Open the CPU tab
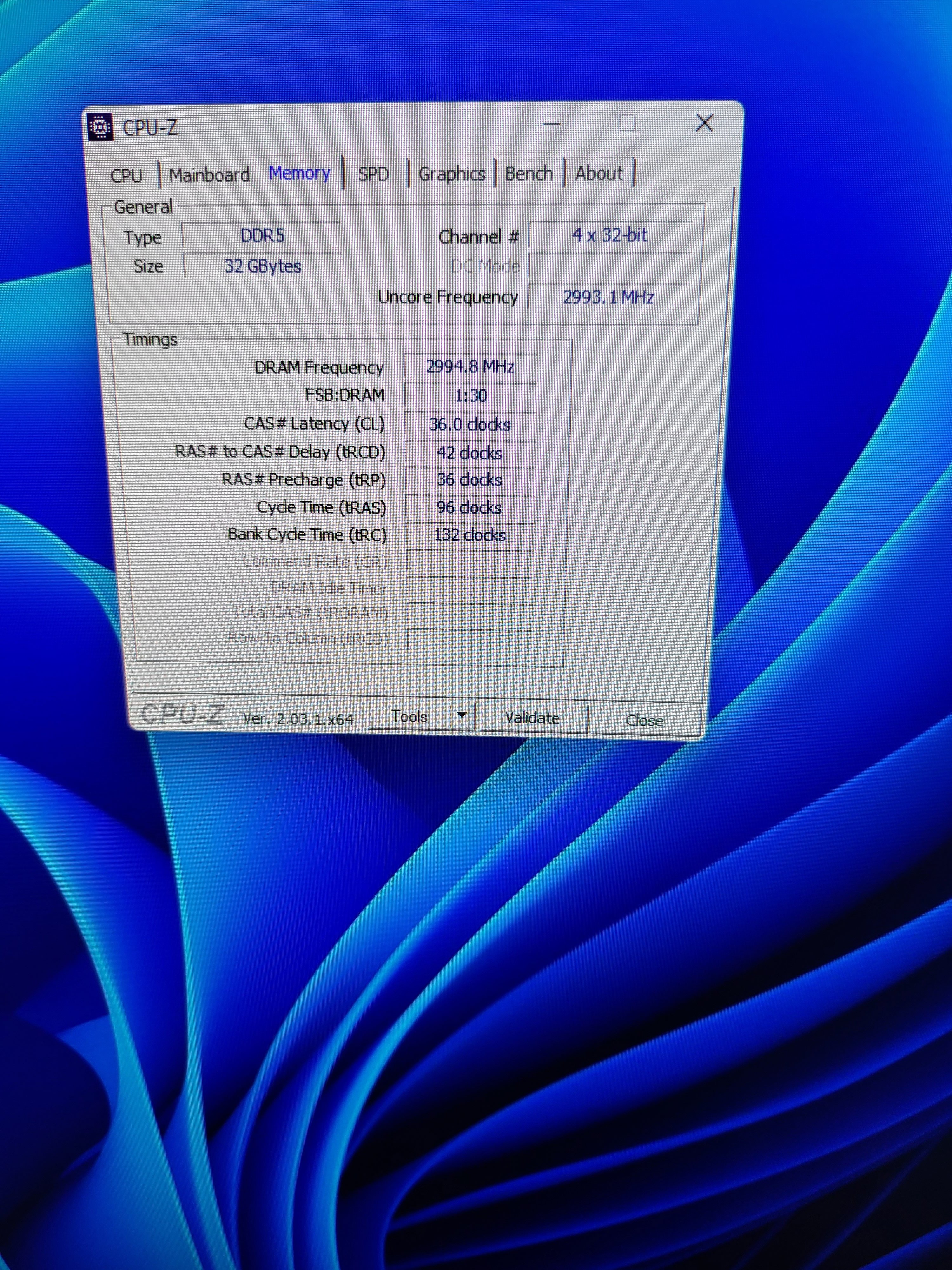 pyautogui.click(x=126, y=176)
